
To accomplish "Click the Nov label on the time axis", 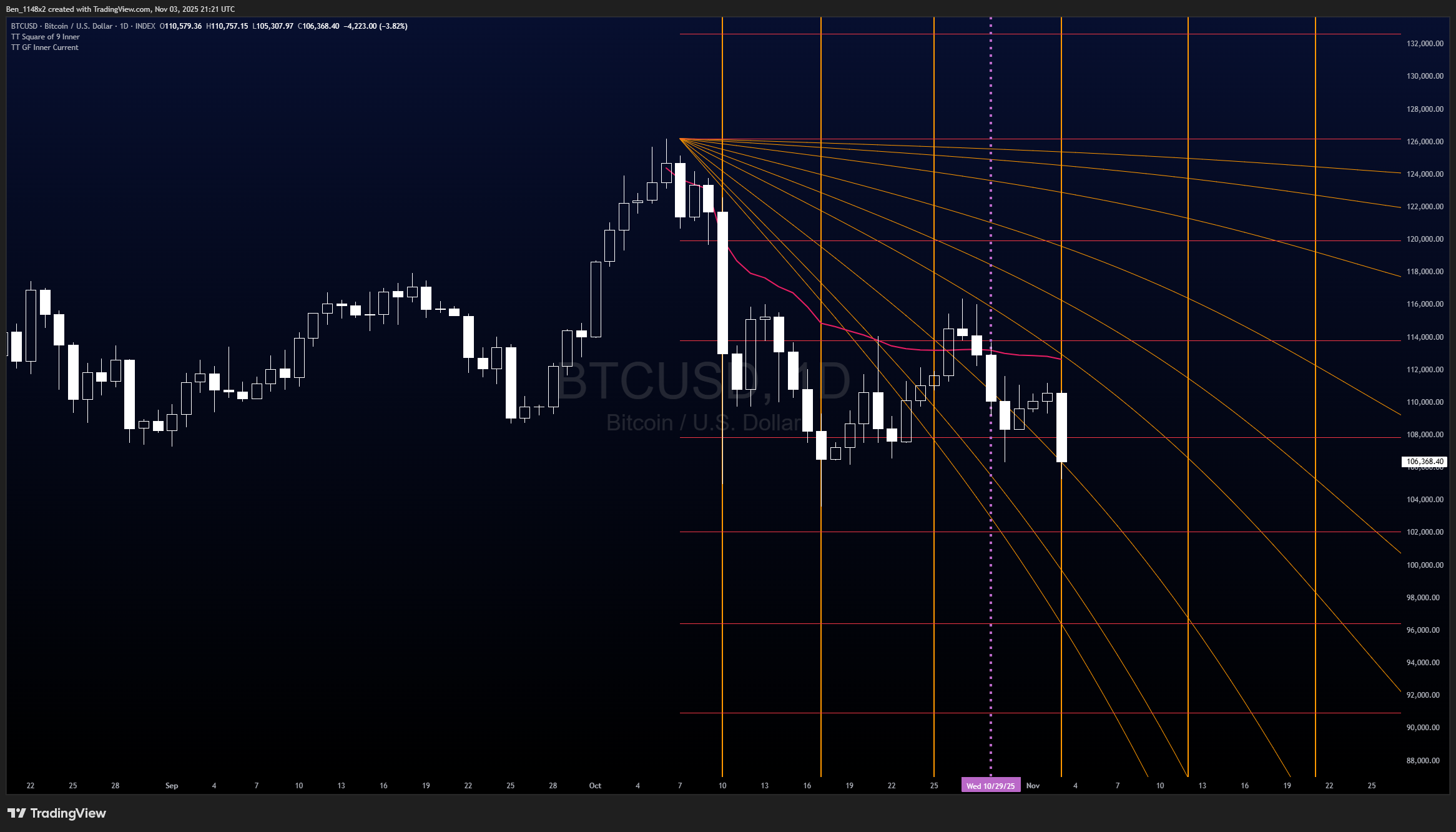I will click(1033, 786).
